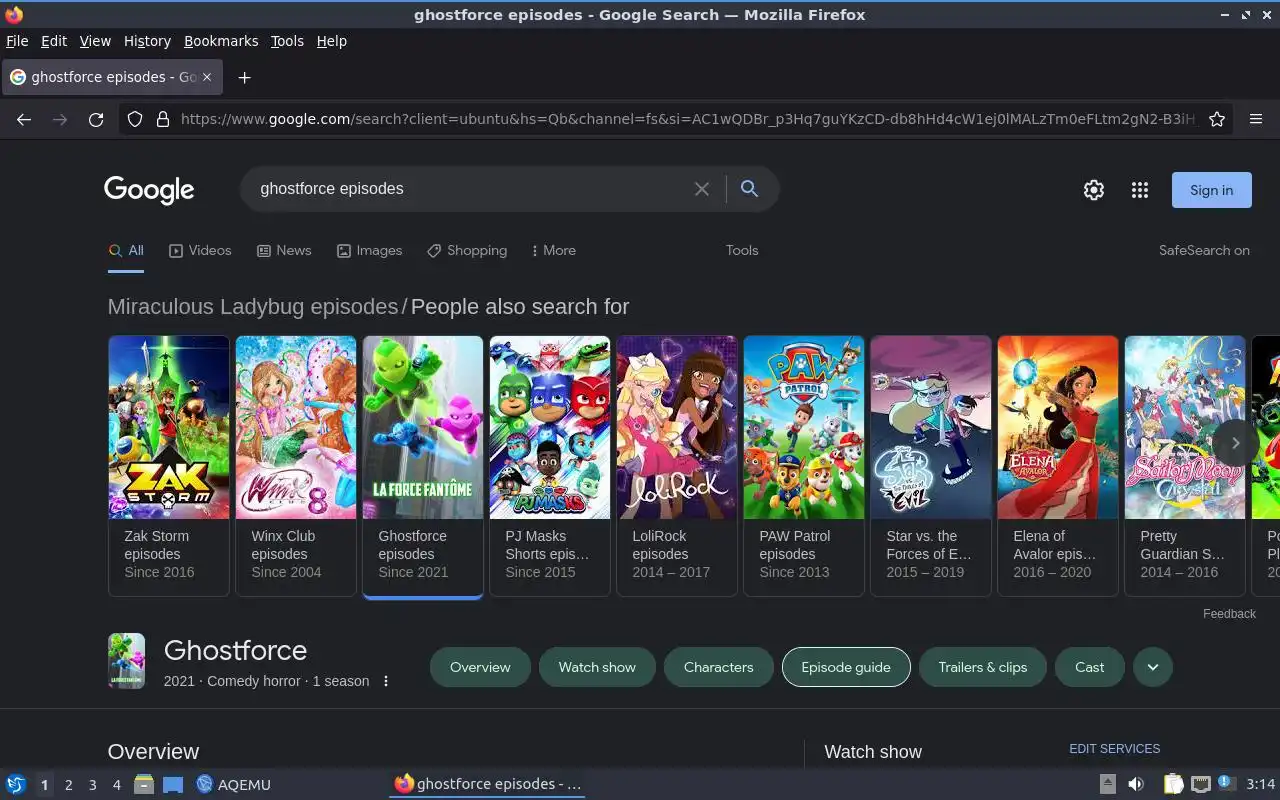Open the History menu
Image resolution: width=1280 pixels, height=800 pixels.
[147, 41]
